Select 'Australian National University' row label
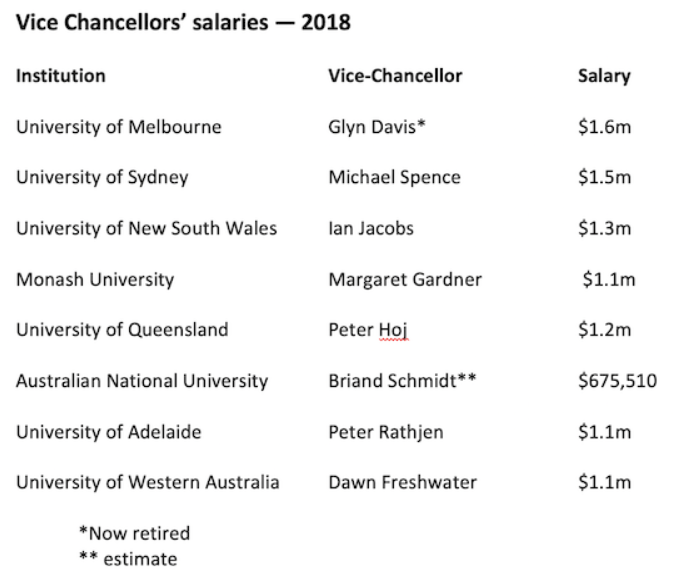 click(142, 381)
